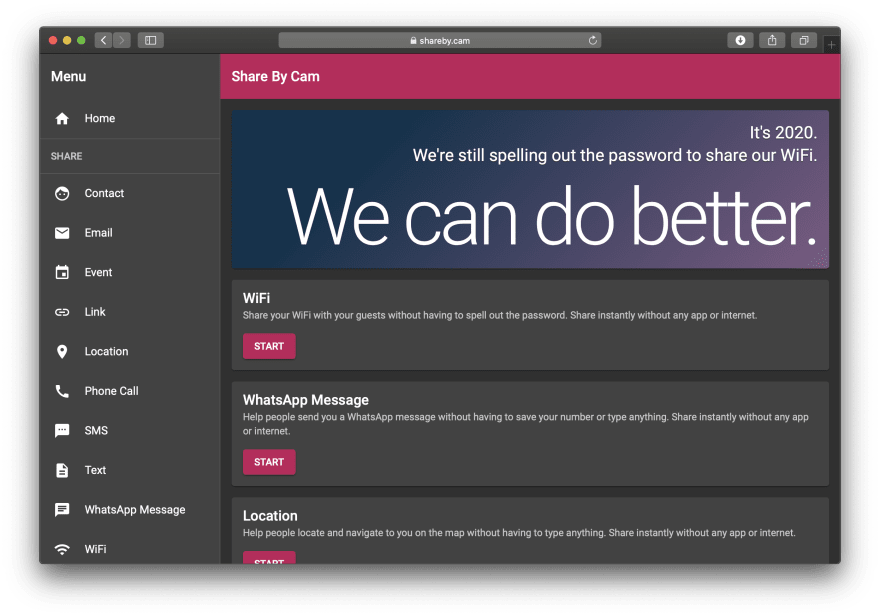Reload the page with the refresh icon
This screenshot has width=880, height=616.
(x=593, y=40)
